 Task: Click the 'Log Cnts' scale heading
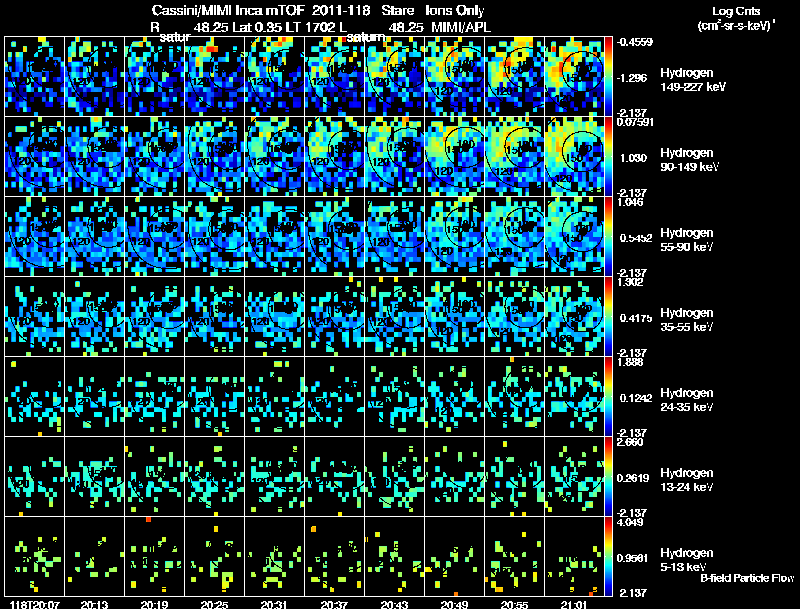(x=736, y=11)
